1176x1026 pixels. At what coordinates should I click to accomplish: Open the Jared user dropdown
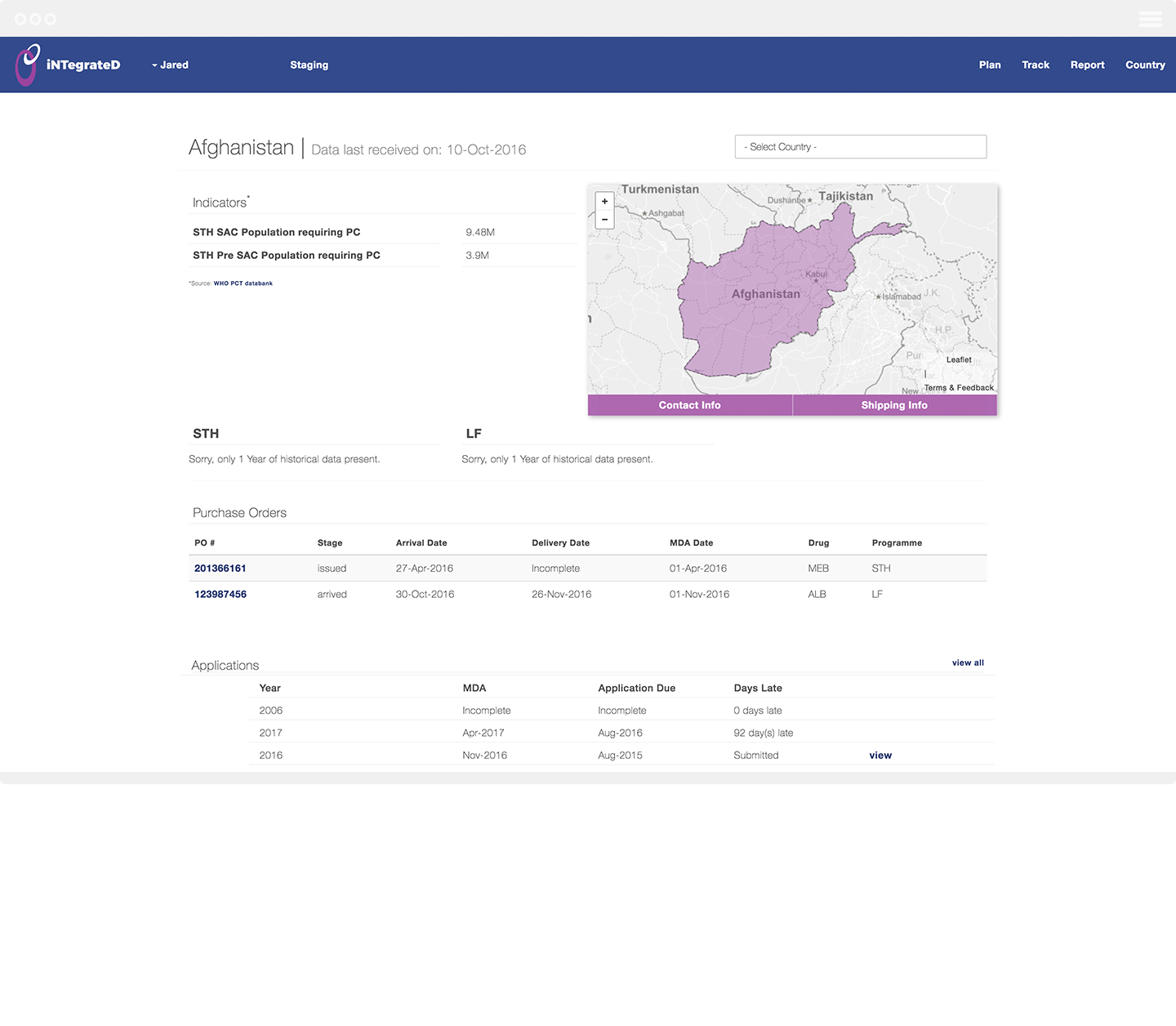tap(171, 65)
